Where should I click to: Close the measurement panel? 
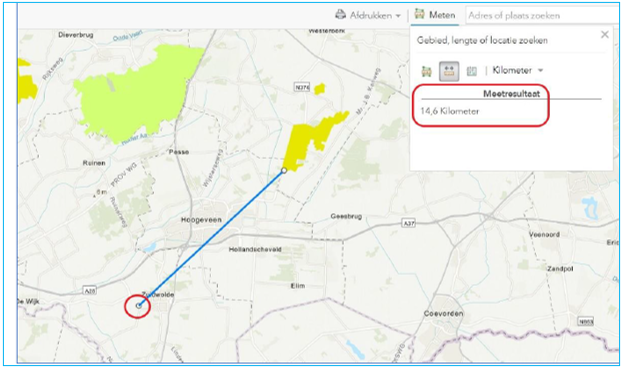coord(605,35)
